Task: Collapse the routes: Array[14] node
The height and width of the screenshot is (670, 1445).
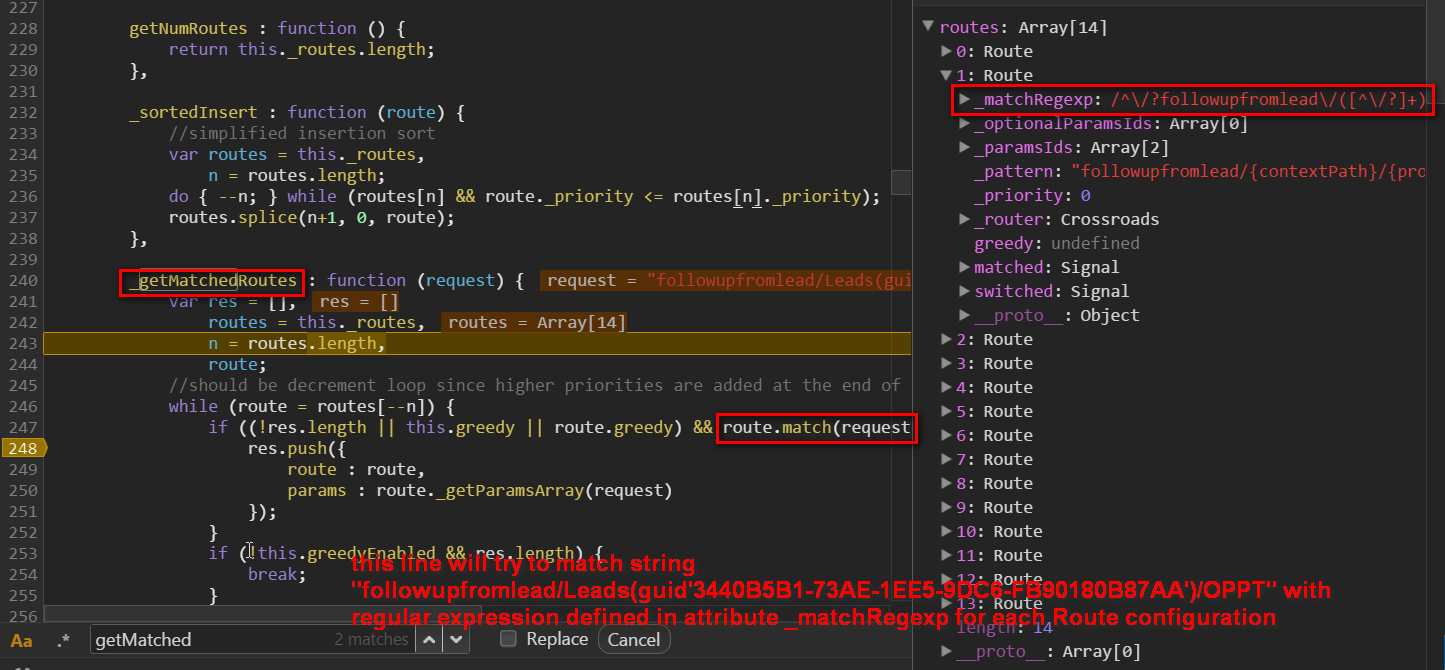Action: 929,28
